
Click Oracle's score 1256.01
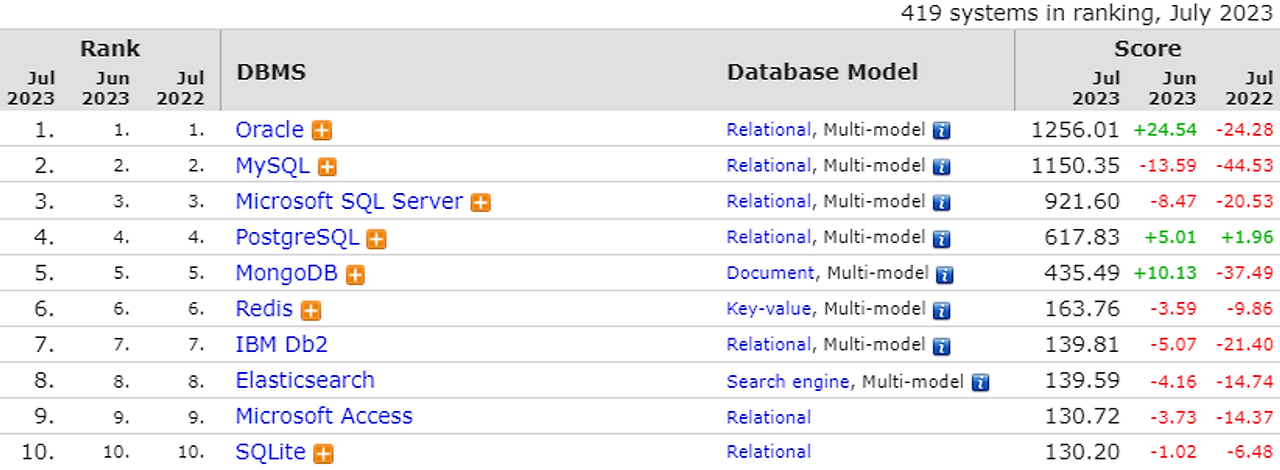point(1076,130)
